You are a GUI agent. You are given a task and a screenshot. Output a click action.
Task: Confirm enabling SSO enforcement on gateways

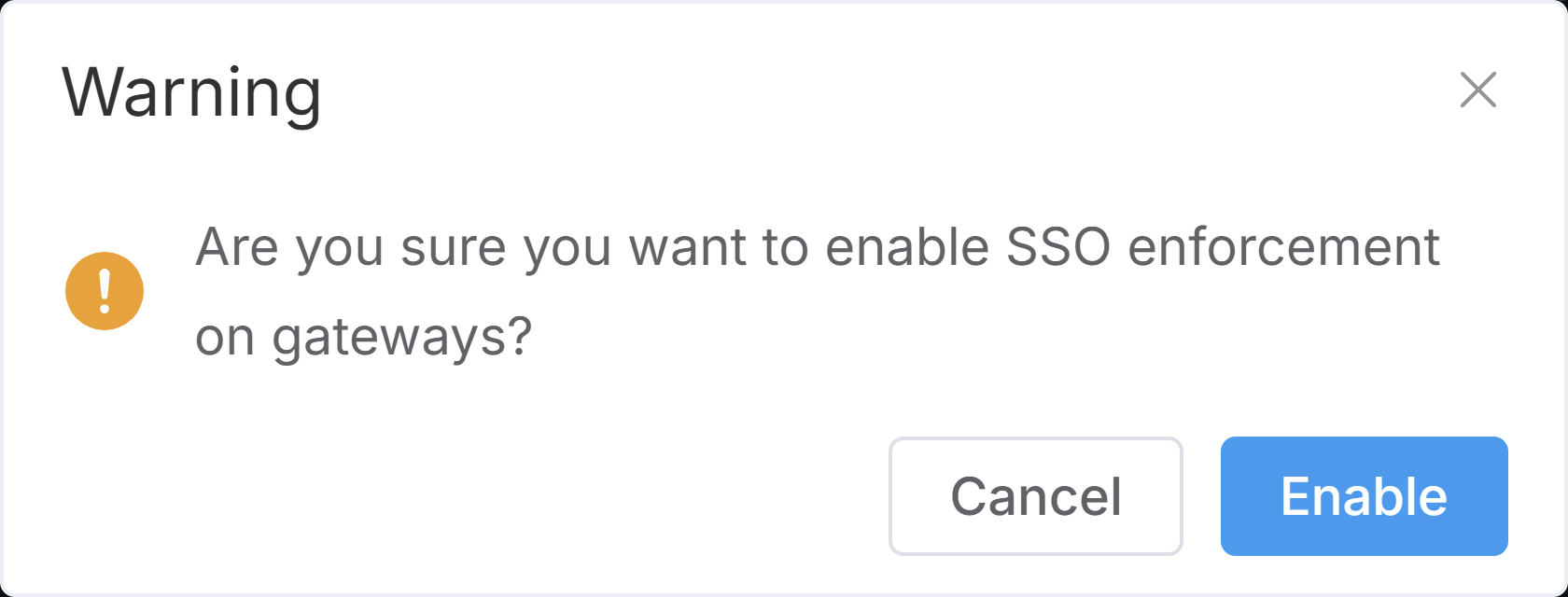[x=1364, y=496]
